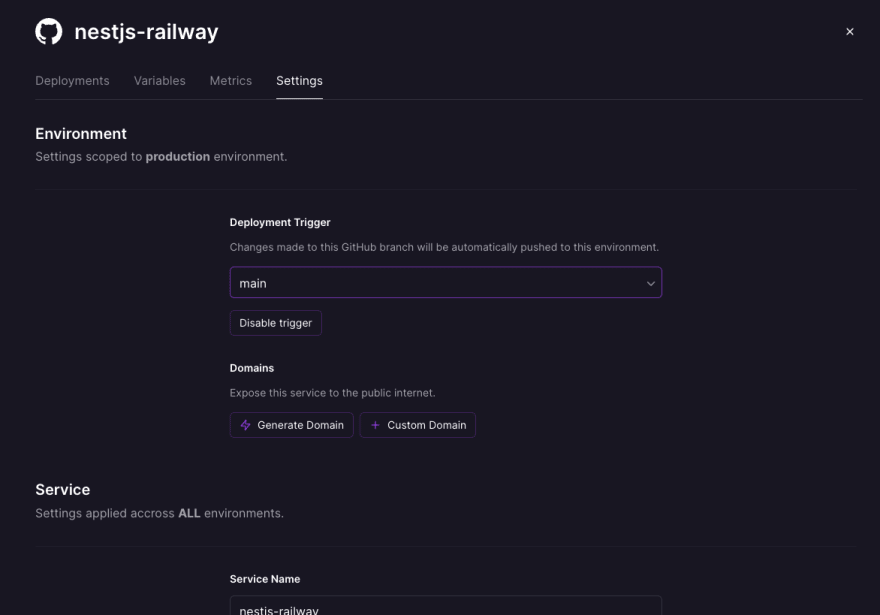Image resolution: width=880 pixels, height=615 pixels.
Task: Click Custom Domain button
Action: [x=418, y=425]
